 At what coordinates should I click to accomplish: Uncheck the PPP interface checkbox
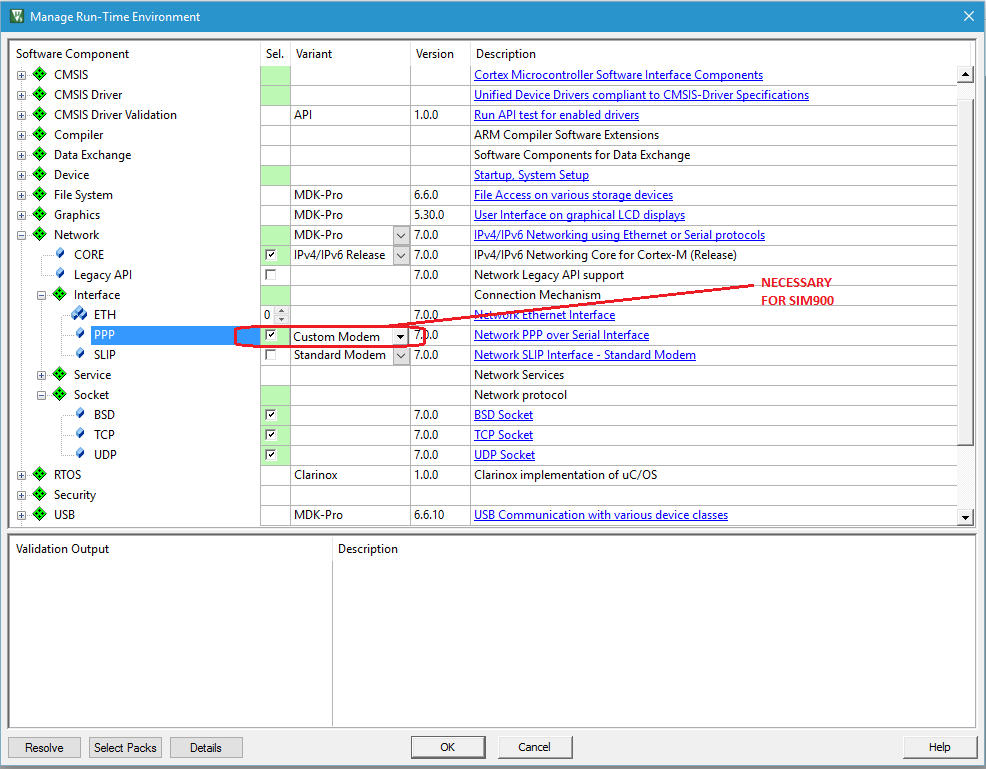[270, 335]
